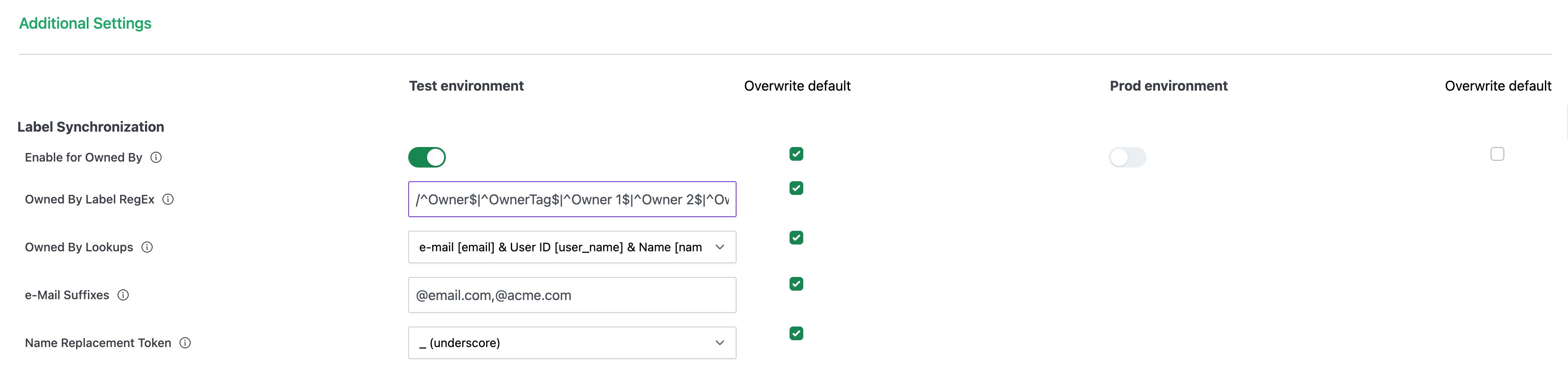Click the Owned By Label RegEx label
This screenshot has width=1568, height=365.
coord(89,200)
